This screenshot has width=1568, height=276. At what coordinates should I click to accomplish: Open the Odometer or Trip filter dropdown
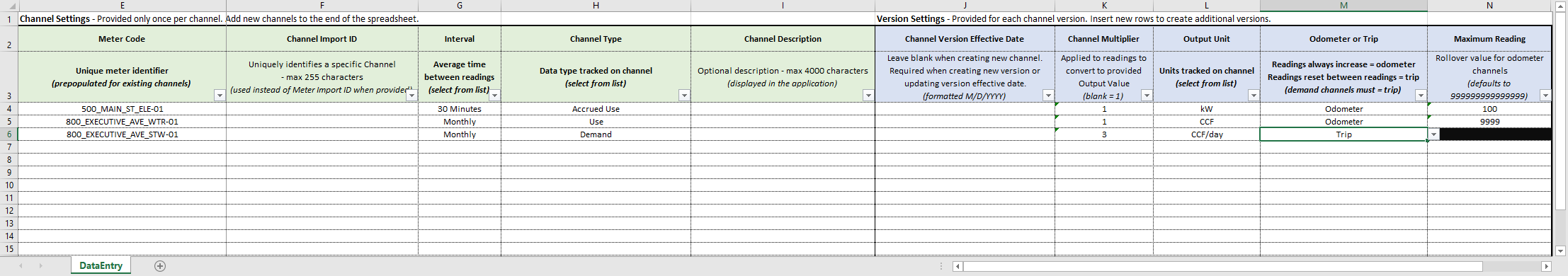(x=1420, y=96)
